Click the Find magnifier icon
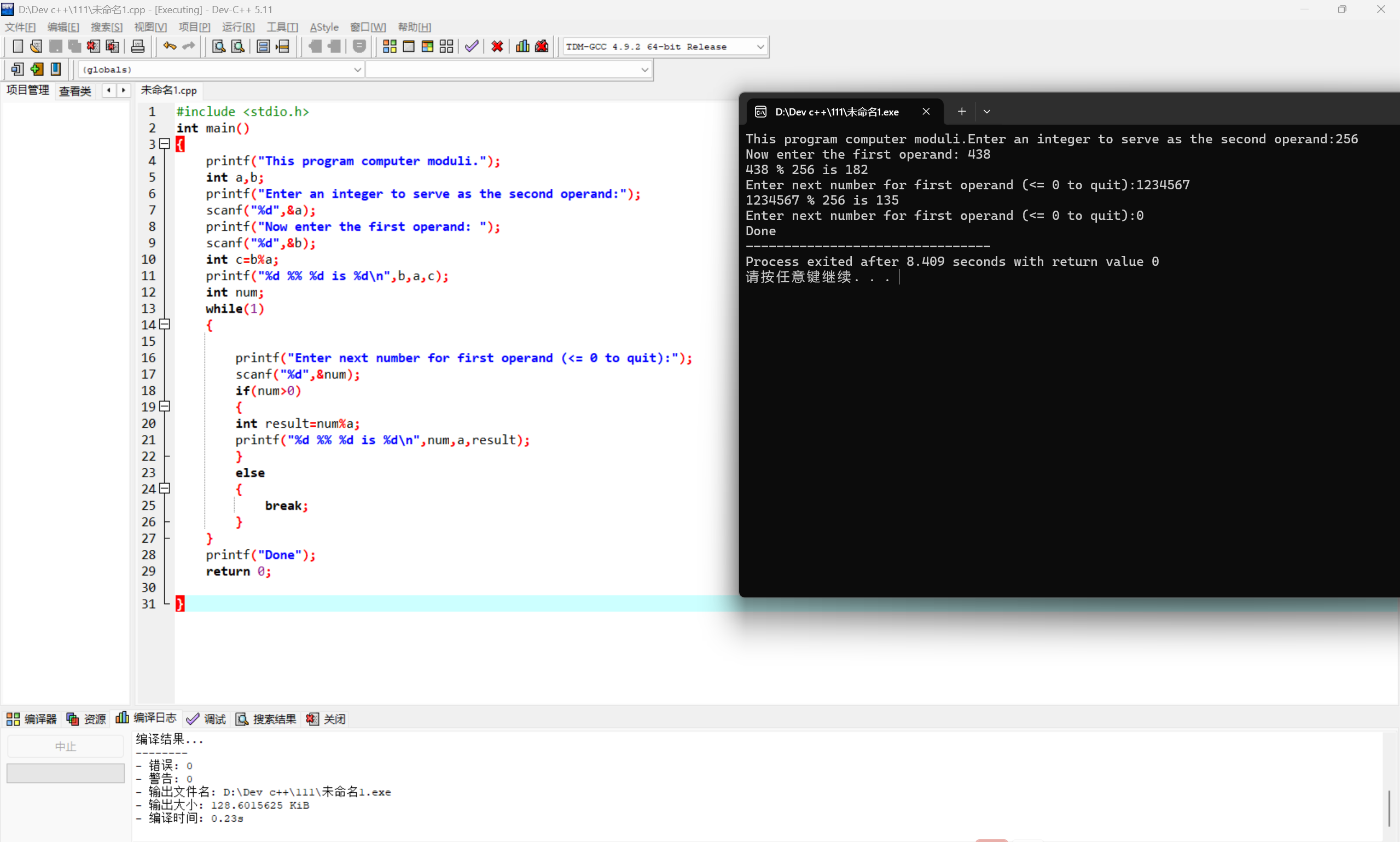The width and height of the screenshot is (1400, 842). [x=218, y=47]
